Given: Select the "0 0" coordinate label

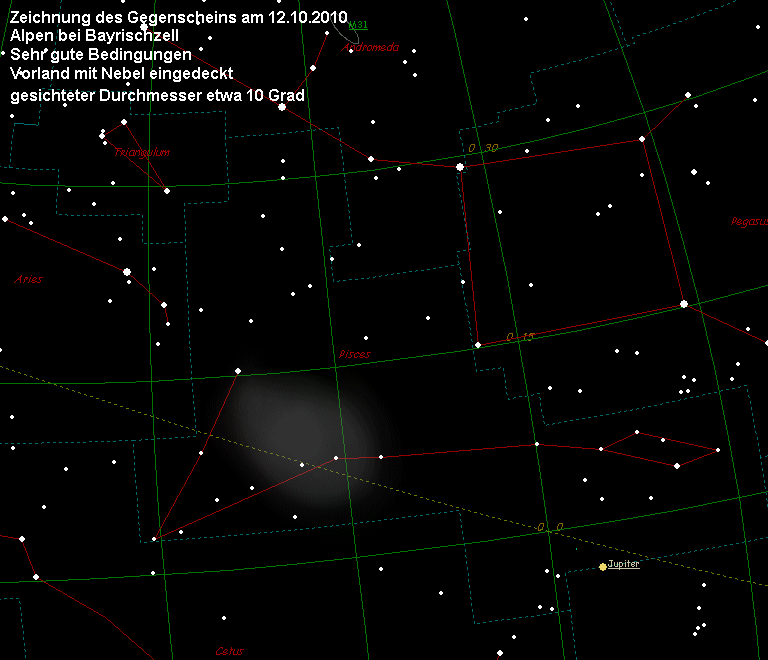Looking at the screenshot, I should pyautogui.click(x=549, y=526).
